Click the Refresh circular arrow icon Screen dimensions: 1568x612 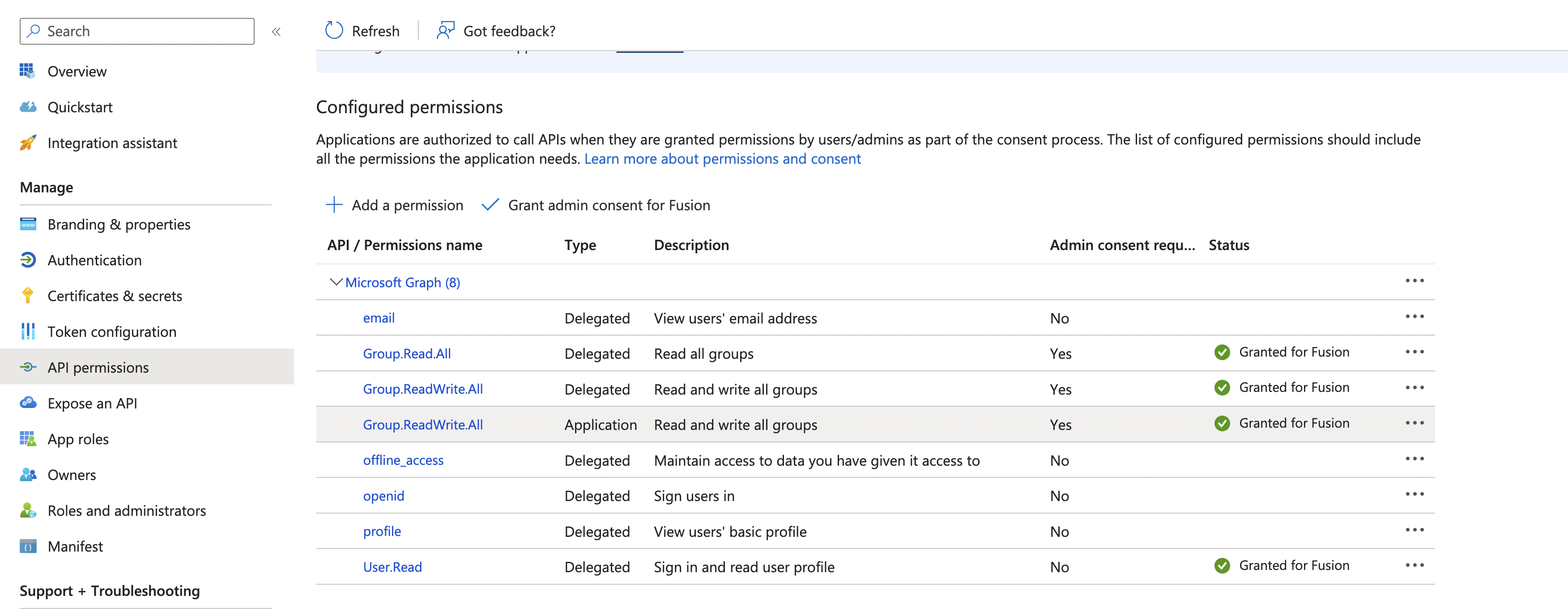[x=333, y=30]
